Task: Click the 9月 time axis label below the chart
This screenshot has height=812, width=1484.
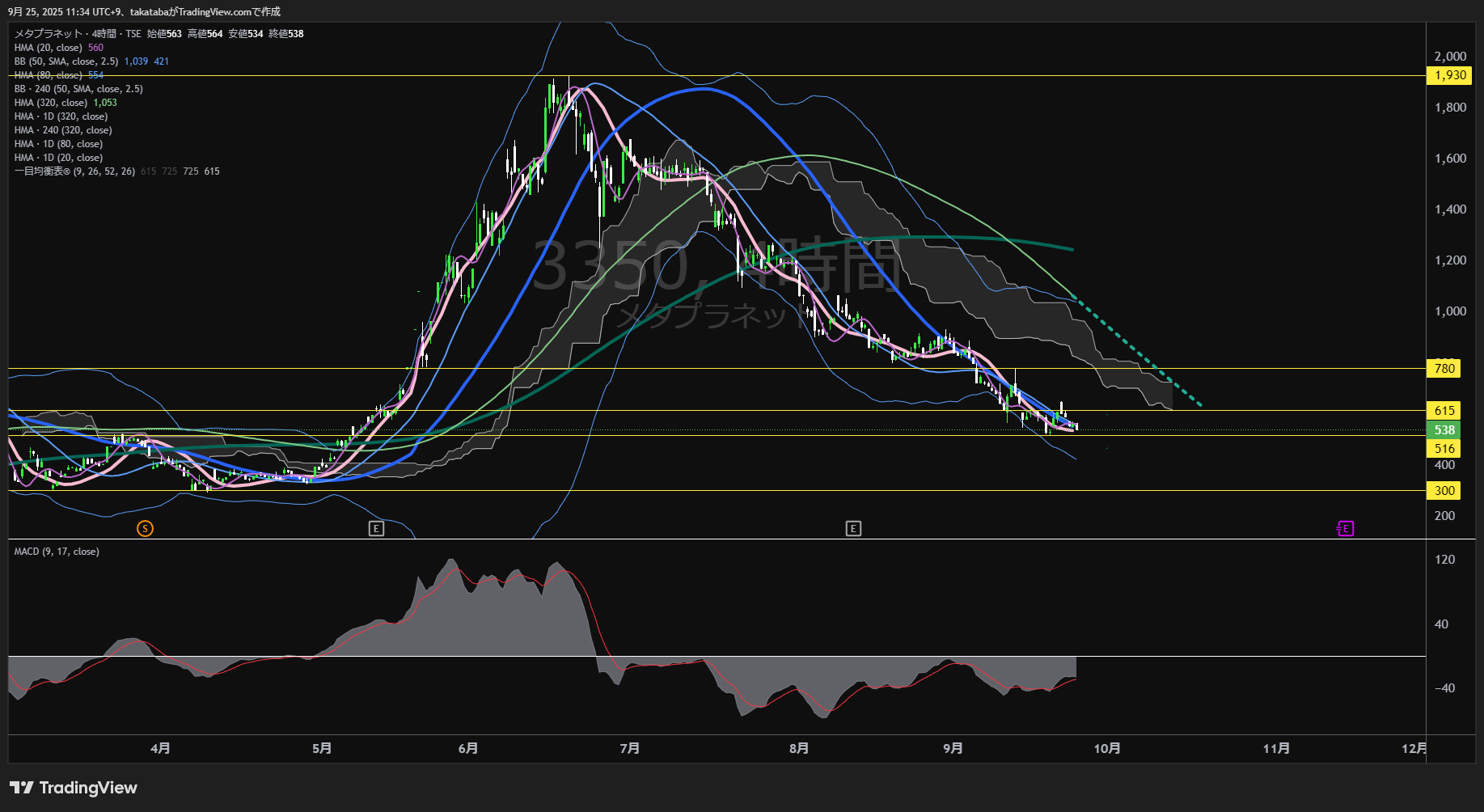Action: point(953,748)
